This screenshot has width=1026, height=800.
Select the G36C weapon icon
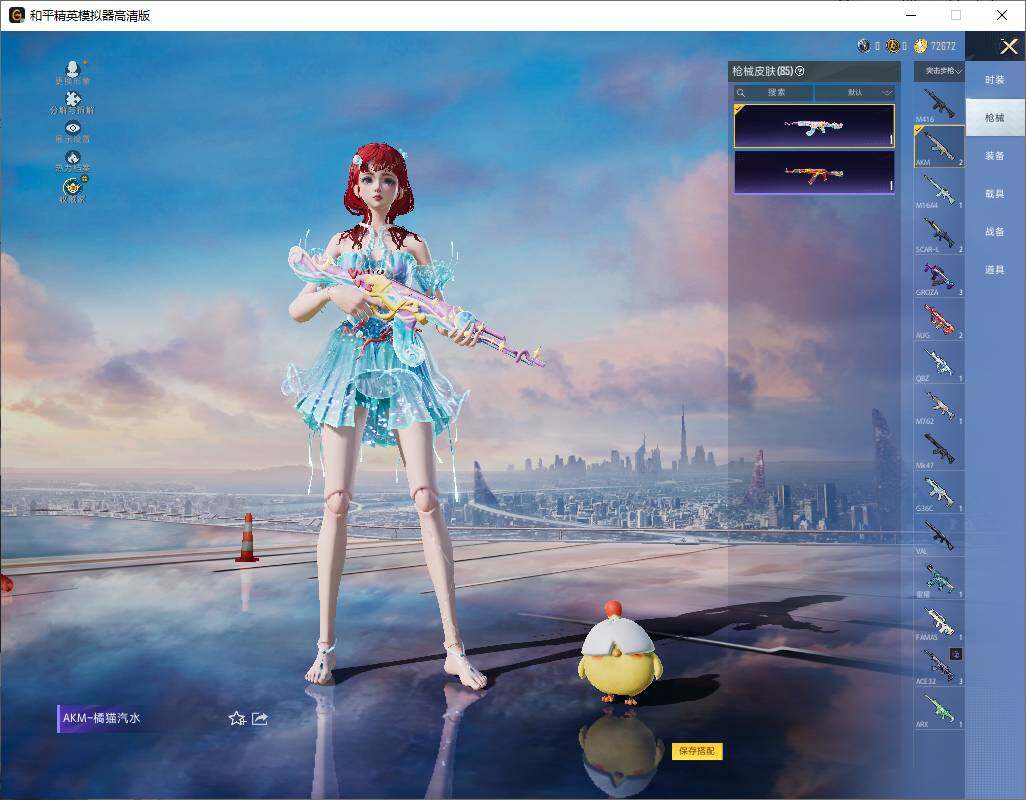click(x=939, y=492)
